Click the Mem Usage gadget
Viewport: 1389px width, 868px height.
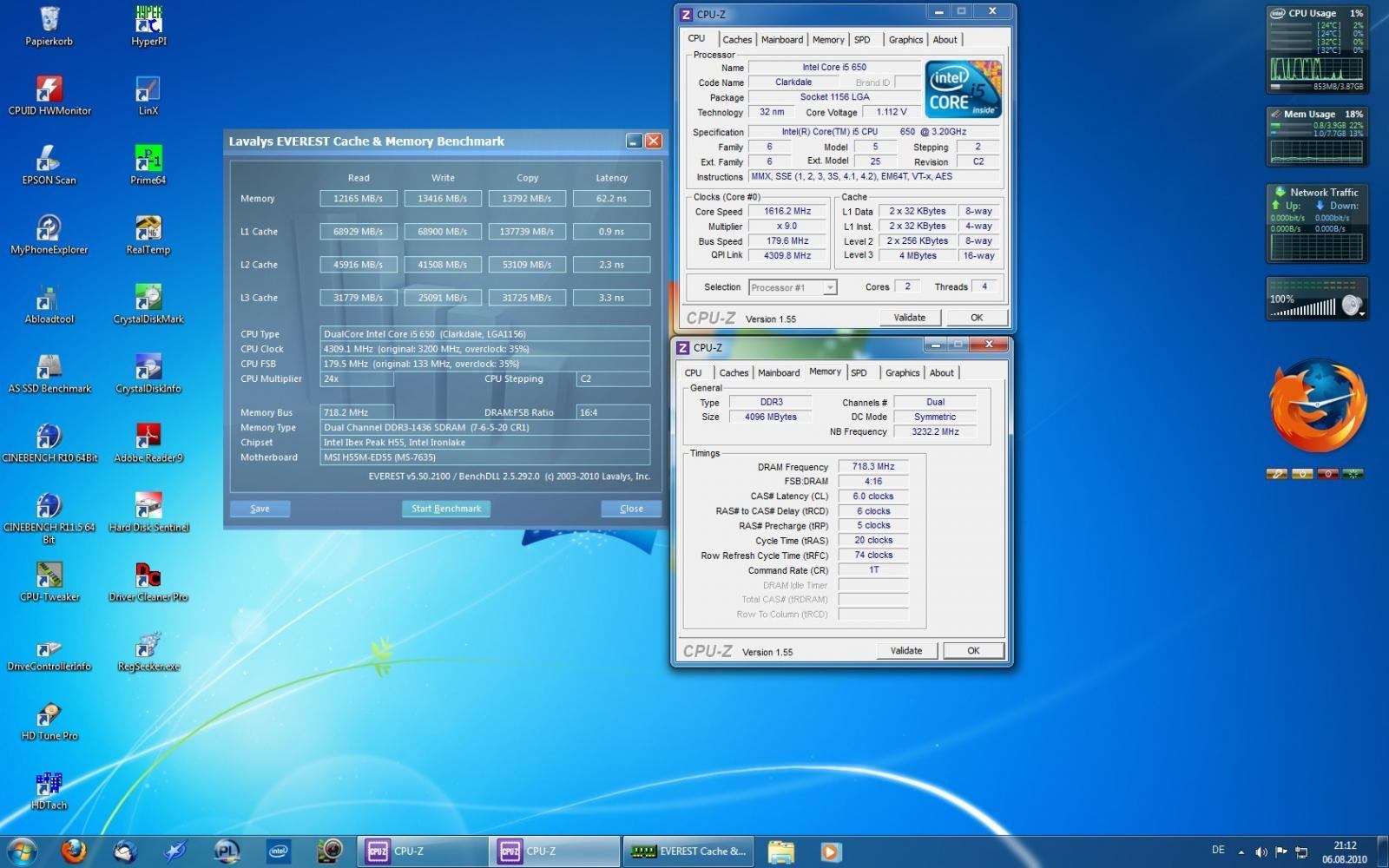click(1317, 136)
